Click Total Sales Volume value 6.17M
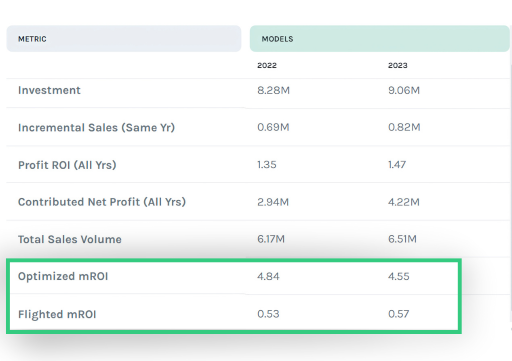Viewport: 512px width, 361px height. 271,239
